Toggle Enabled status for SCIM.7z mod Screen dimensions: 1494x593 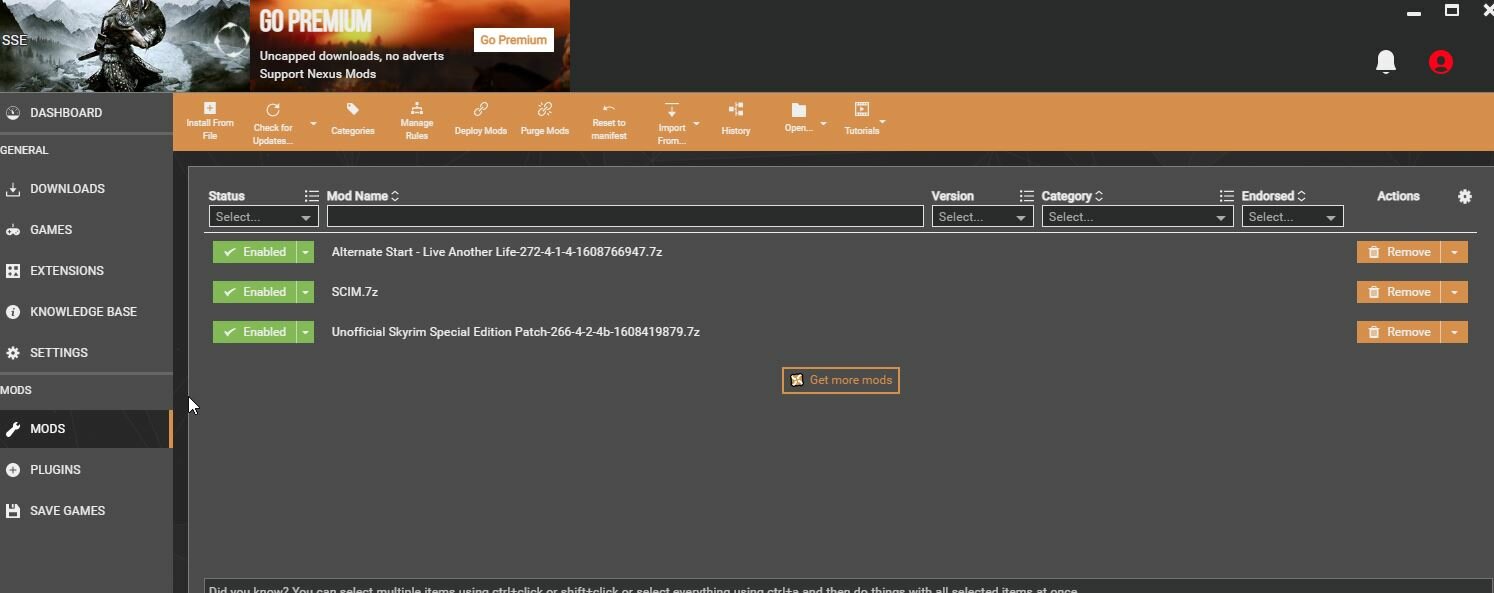(x=254, y=292)
